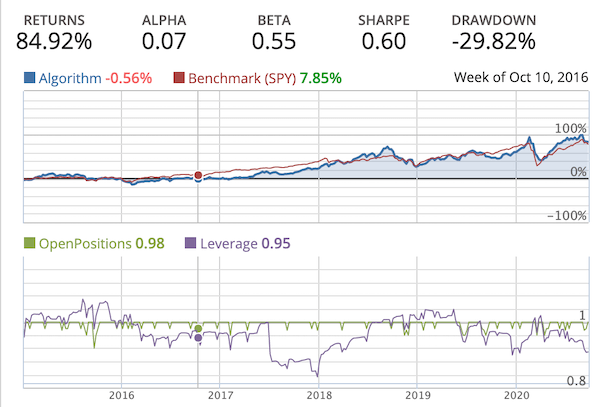Click the 2020 label on the time axis
600x407 pixels.
(x=516, y=395)
